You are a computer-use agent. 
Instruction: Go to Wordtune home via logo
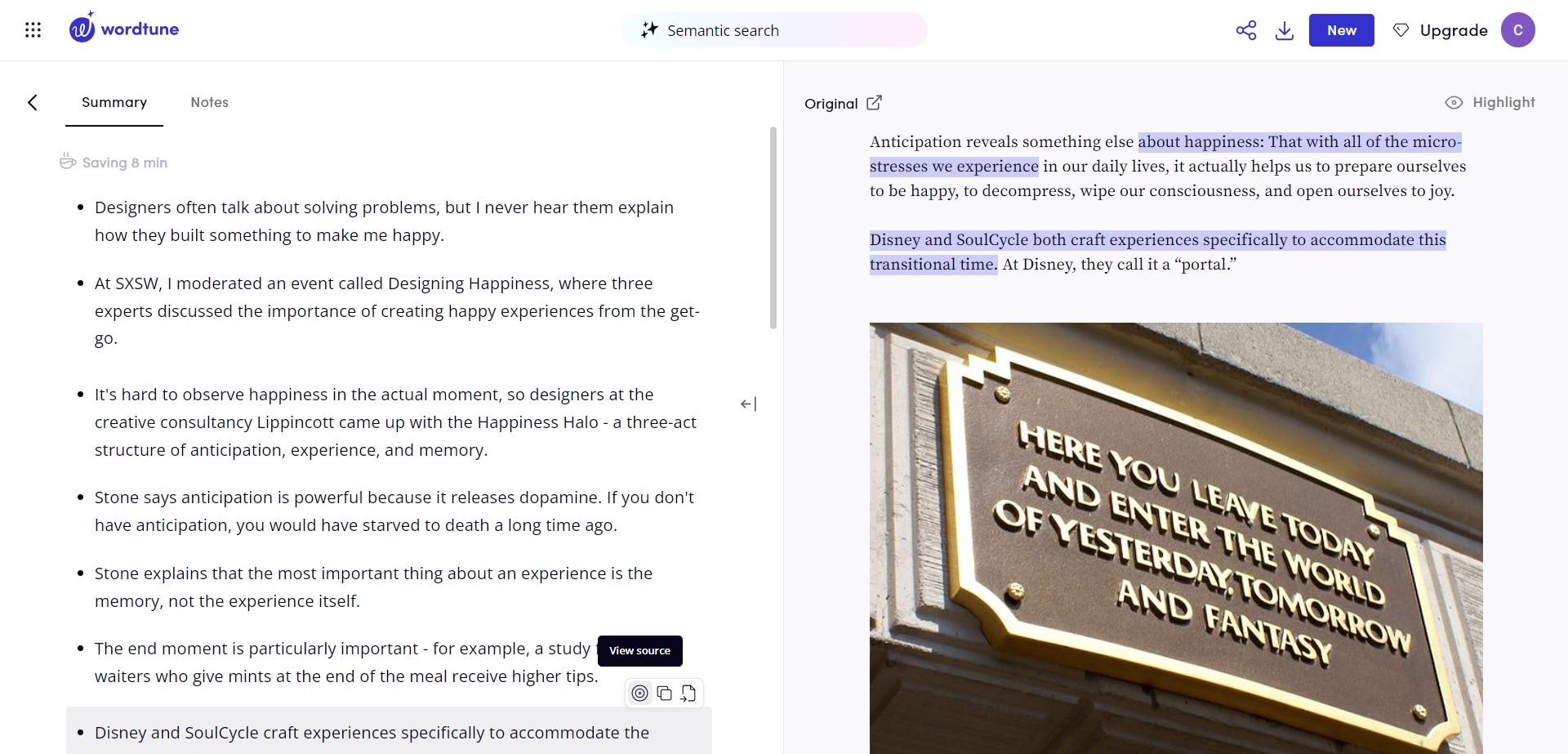[x=124, y=28]
